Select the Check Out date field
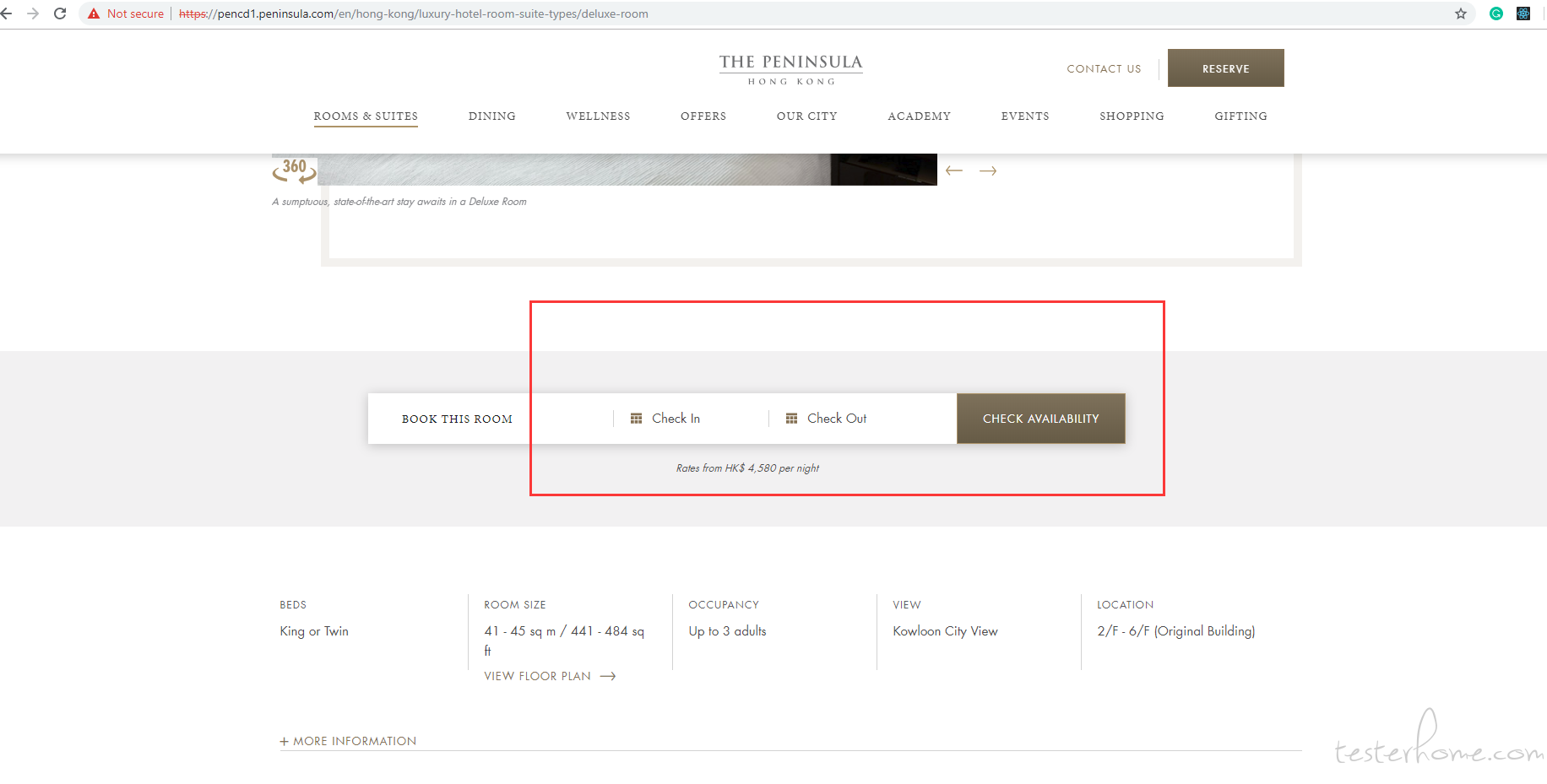Screen dimensions: 1547x784 (x=862, y=419)
